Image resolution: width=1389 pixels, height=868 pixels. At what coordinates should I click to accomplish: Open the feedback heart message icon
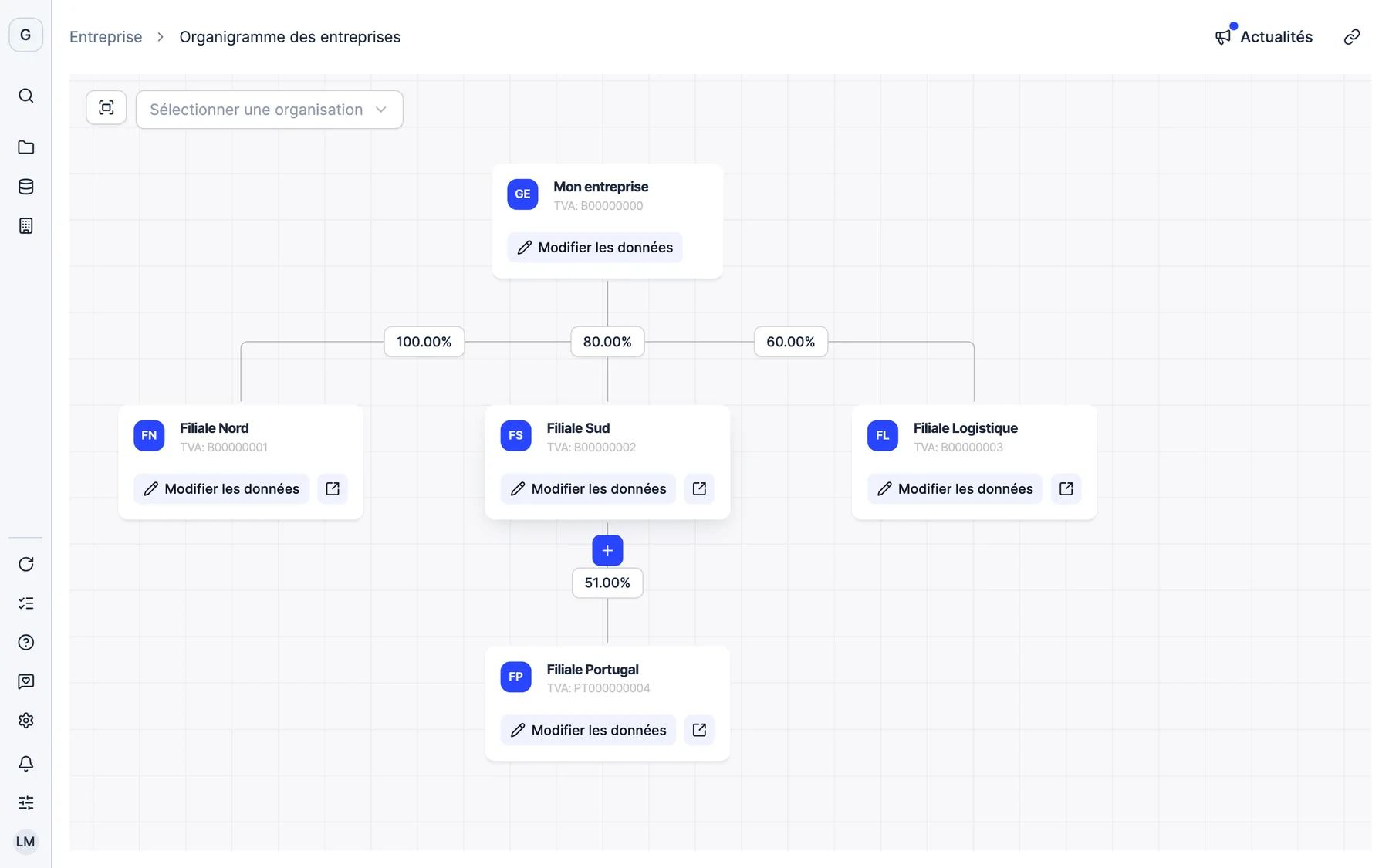tap(25, 681)
